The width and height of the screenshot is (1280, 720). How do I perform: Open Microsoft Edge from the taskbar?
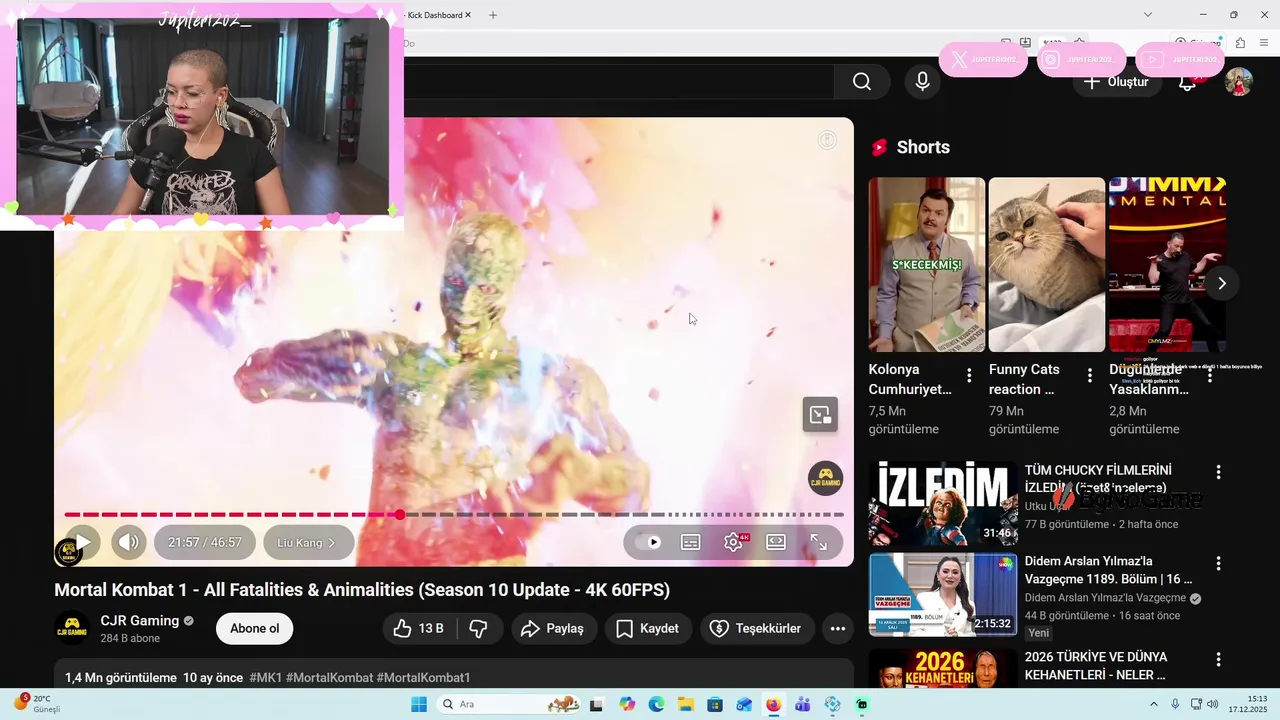pos(656,704)
